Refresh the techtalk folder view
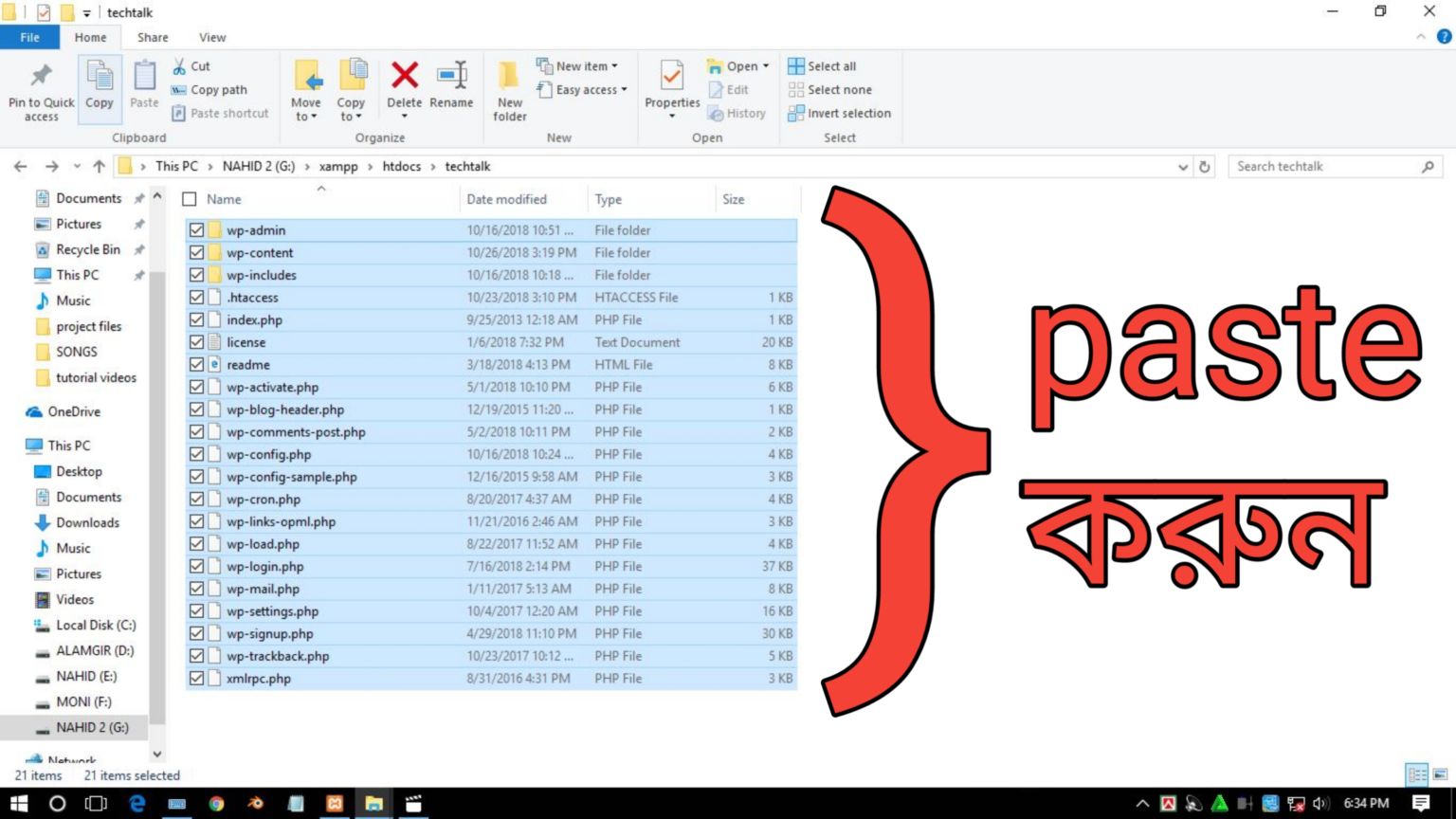 [x=1205, y=167]
